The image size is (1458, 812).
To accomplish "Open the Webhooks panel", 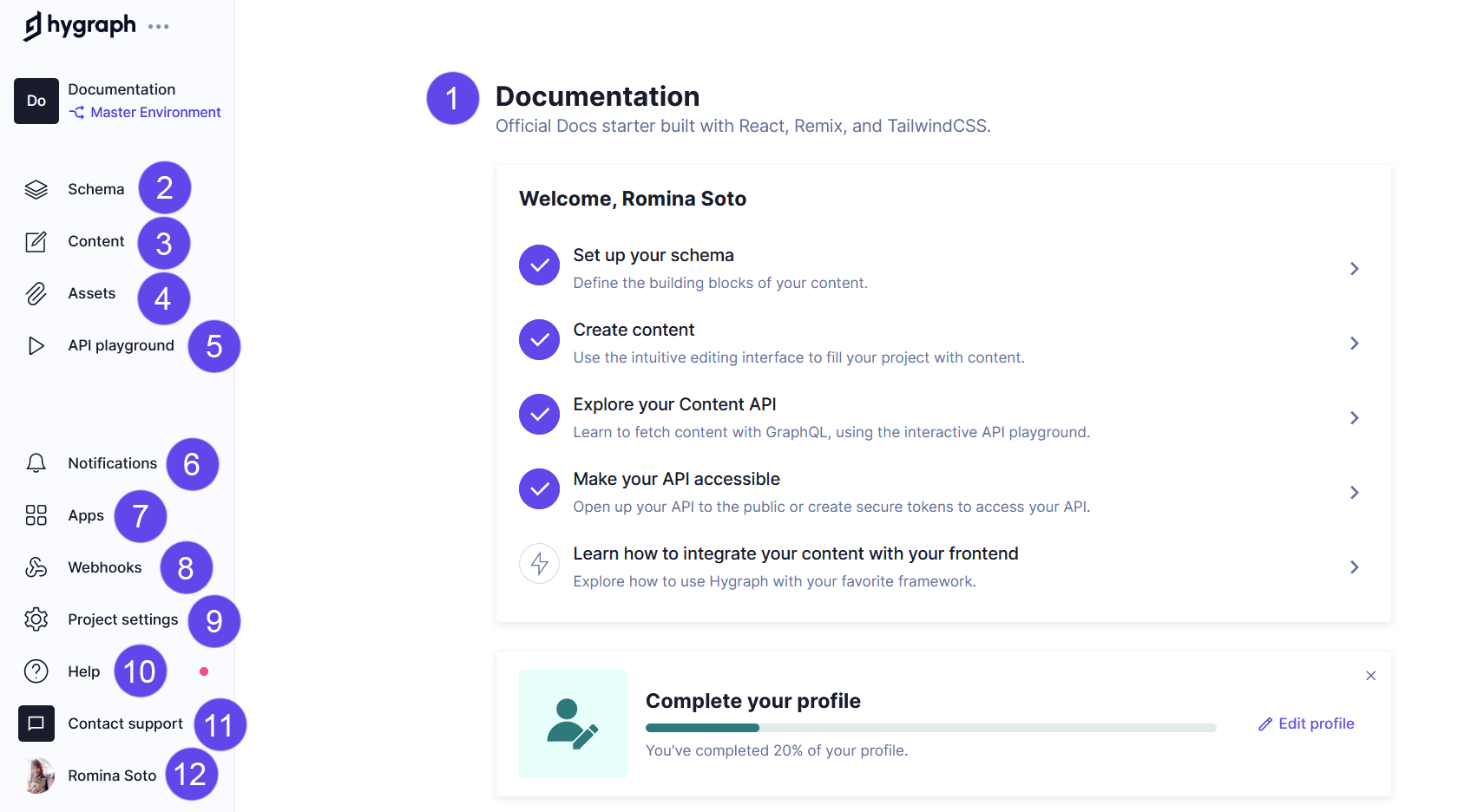I will (104, 567).
